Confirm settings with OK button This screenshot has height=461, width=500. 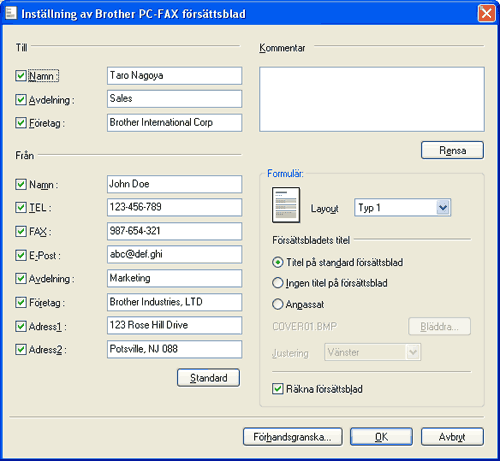pos(381,437)
